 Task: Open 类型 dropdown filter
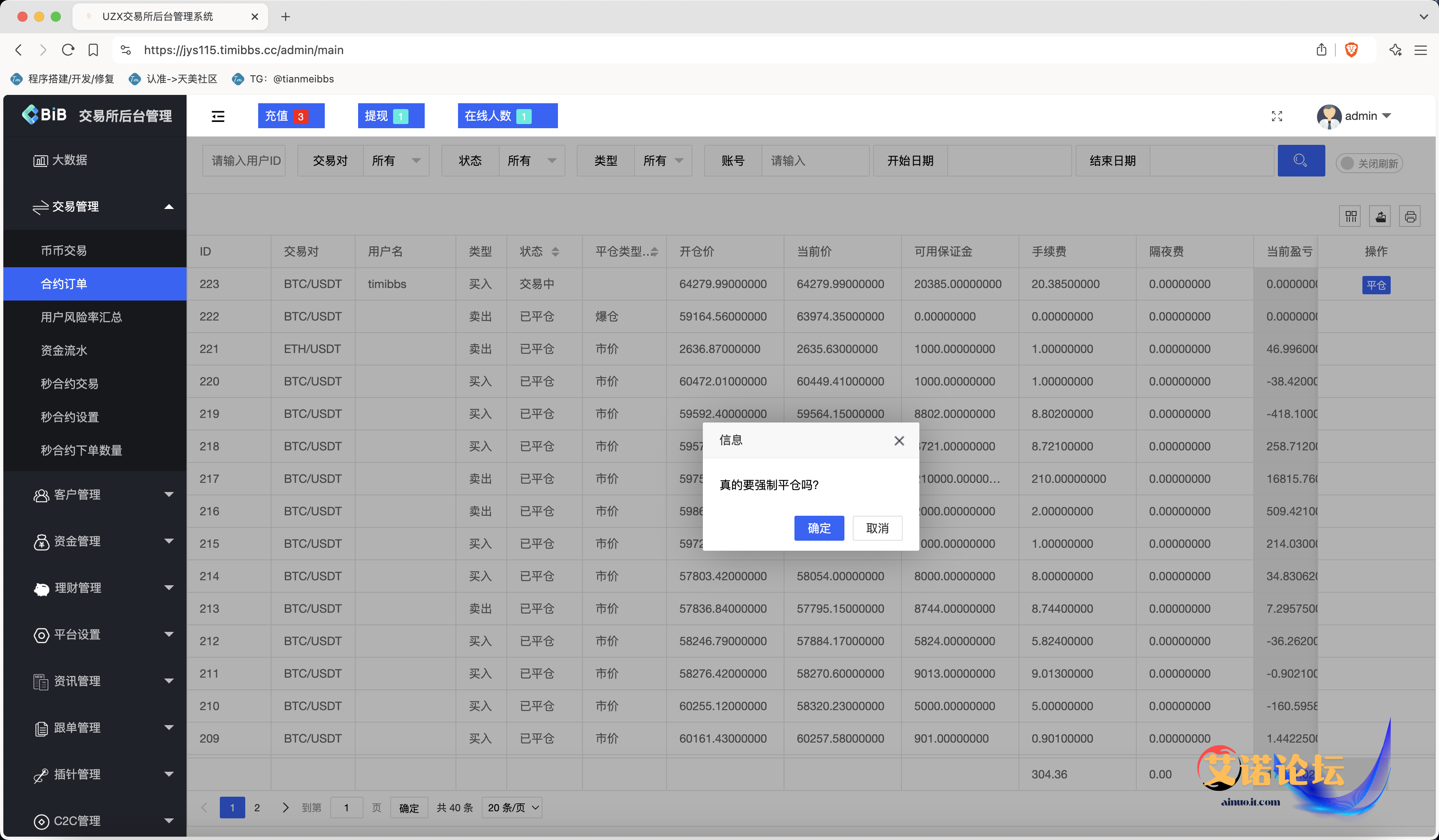[663, 160]
